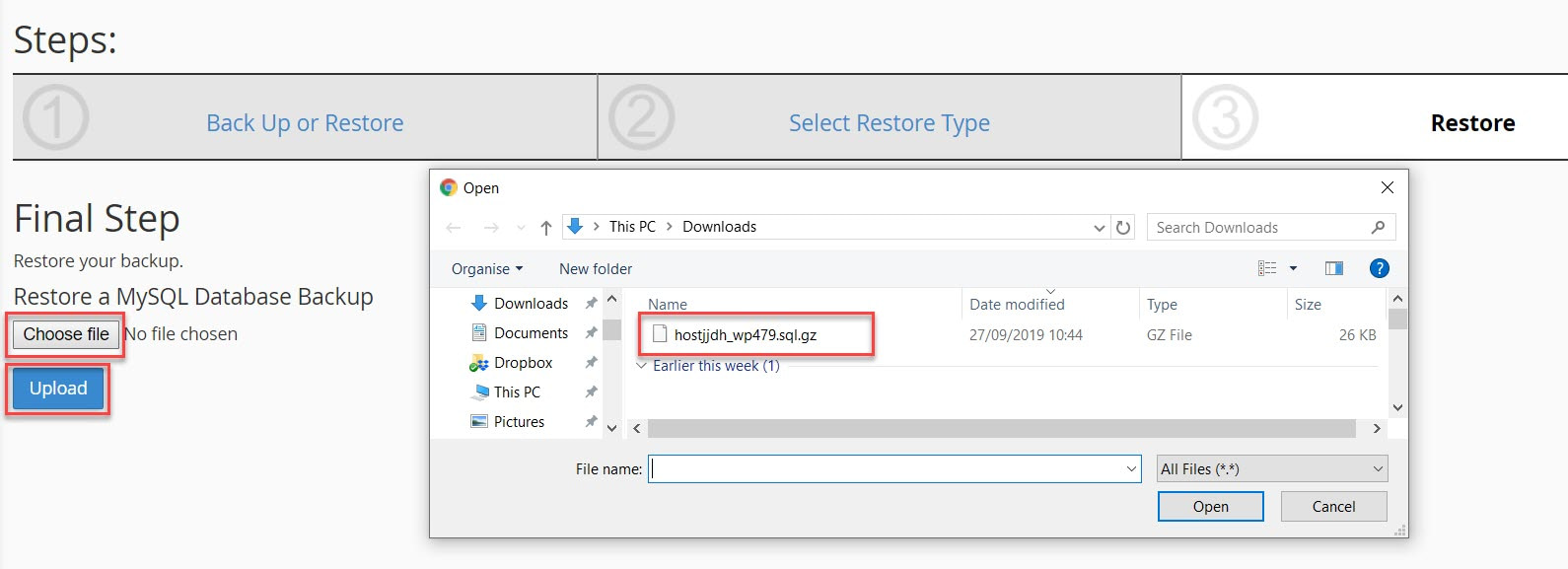
Task: Click the Choose file button
Action: (66, 334)
